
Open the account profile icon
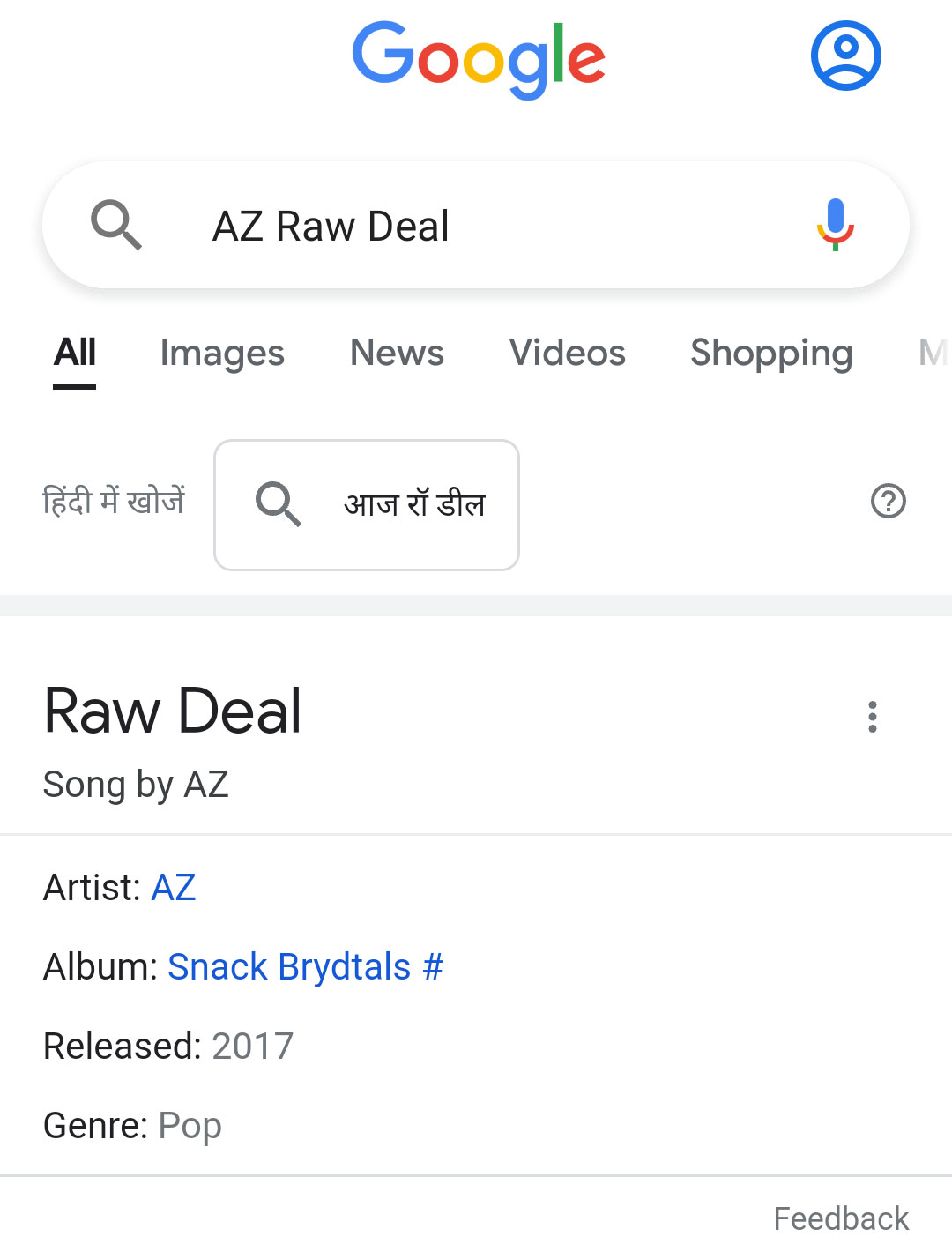845,56
